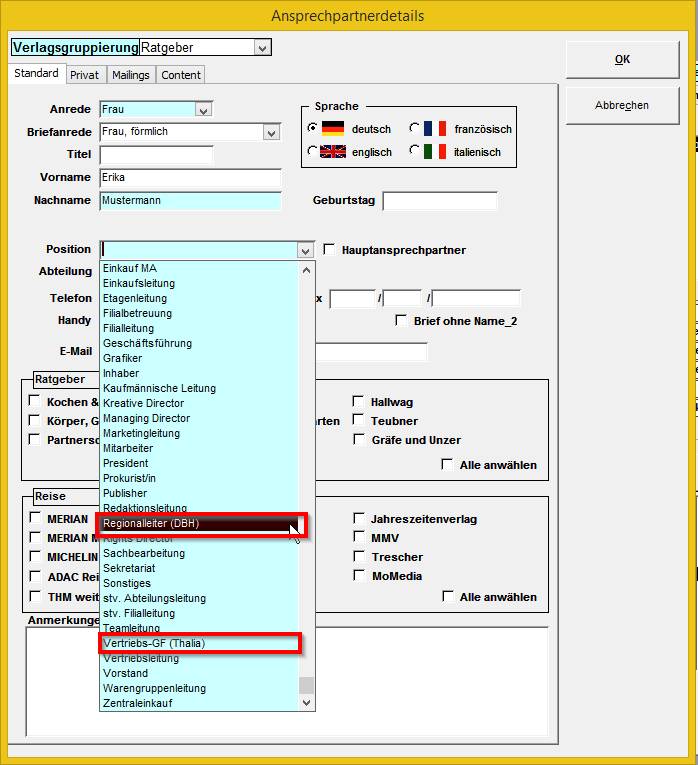Choose Mitarbeiter from the list

coord(199,448)
